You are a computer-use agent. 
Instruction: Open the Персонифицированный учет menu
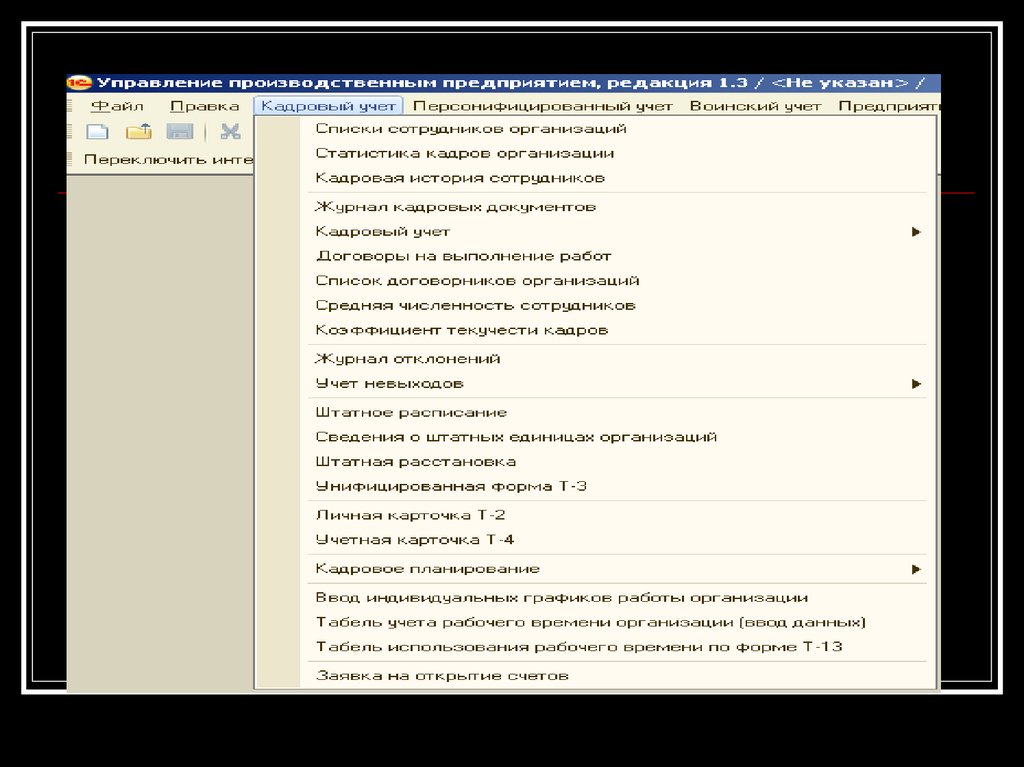coord(543,106)
